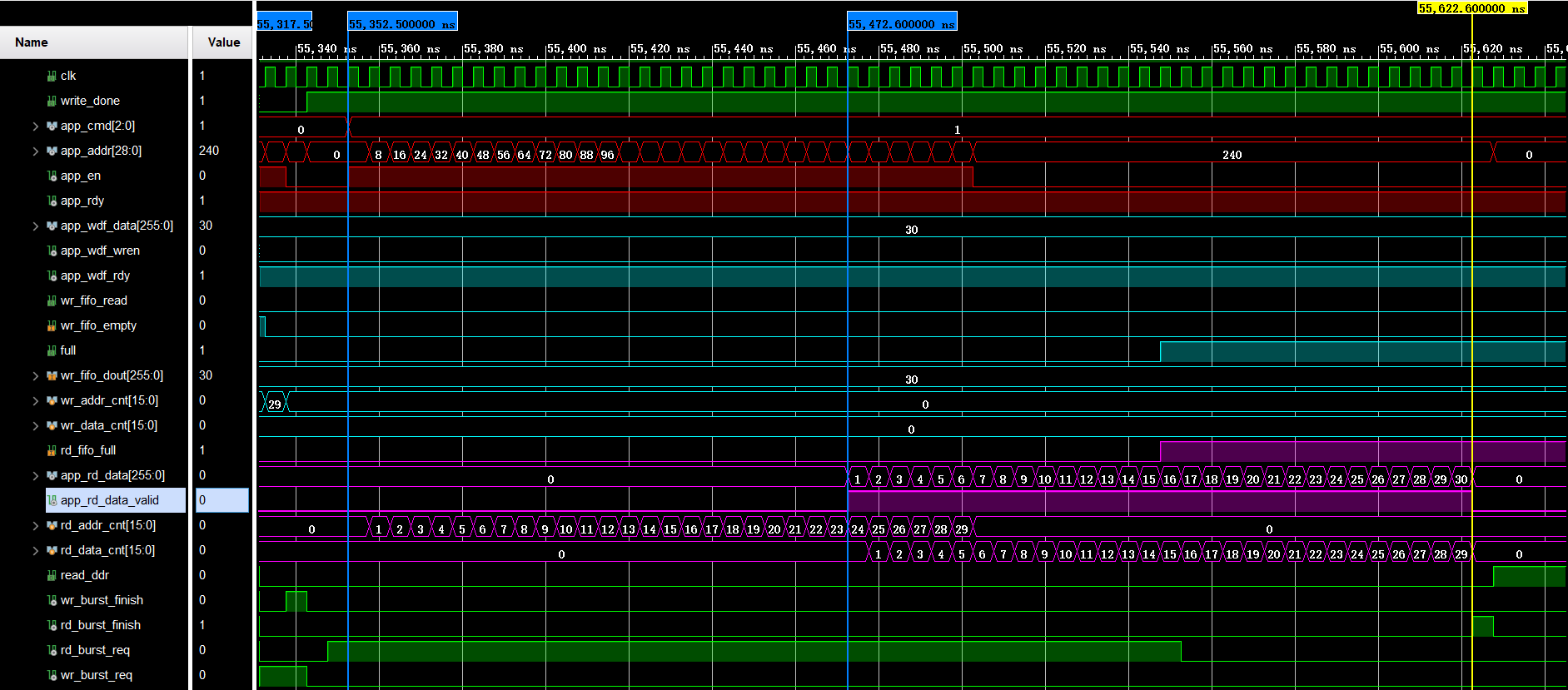The width and height of the screenshot is (1568, 690).
Task: Select the rd_burst_finish signal name
Action: pos(101,625)
